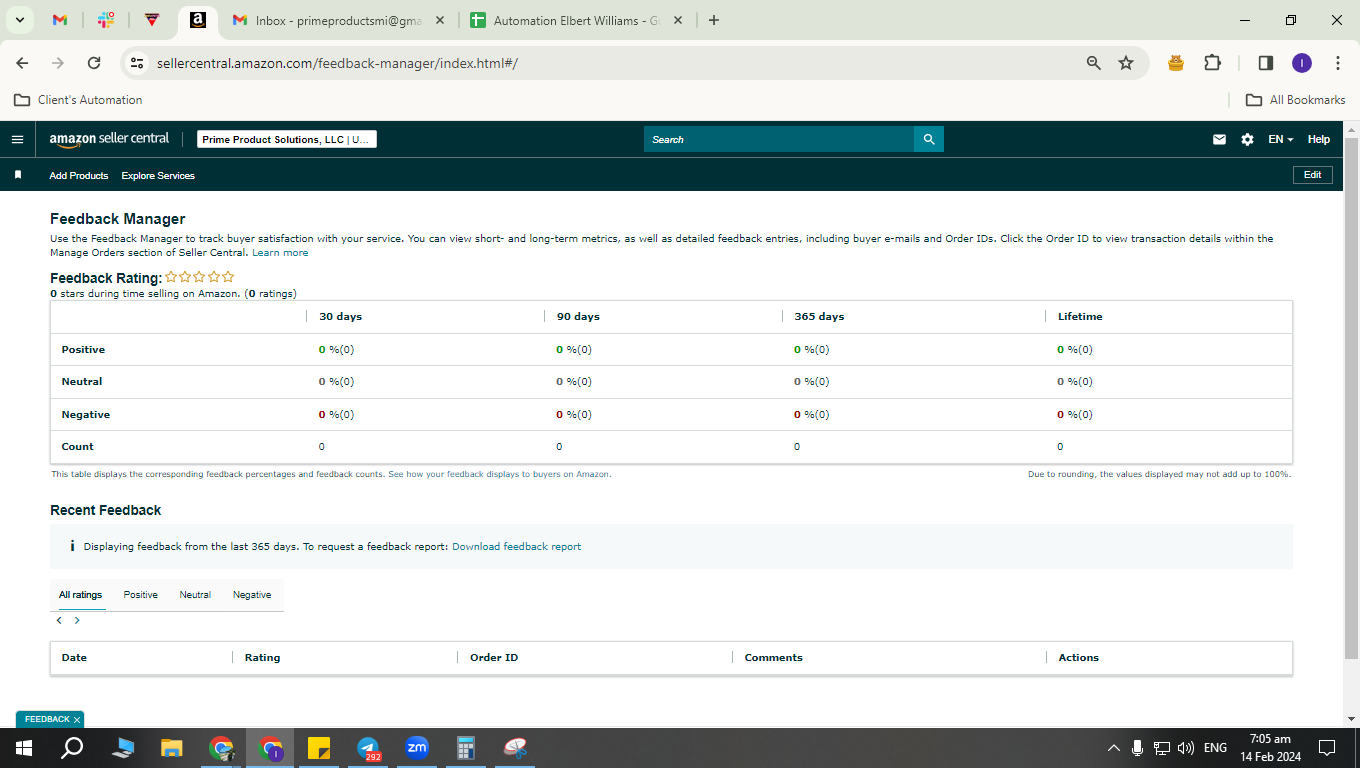Open 'See how your feedback displays' link
Viewport: 1360px width, 768px height.
pyautogui.click(x=499, y=474)
